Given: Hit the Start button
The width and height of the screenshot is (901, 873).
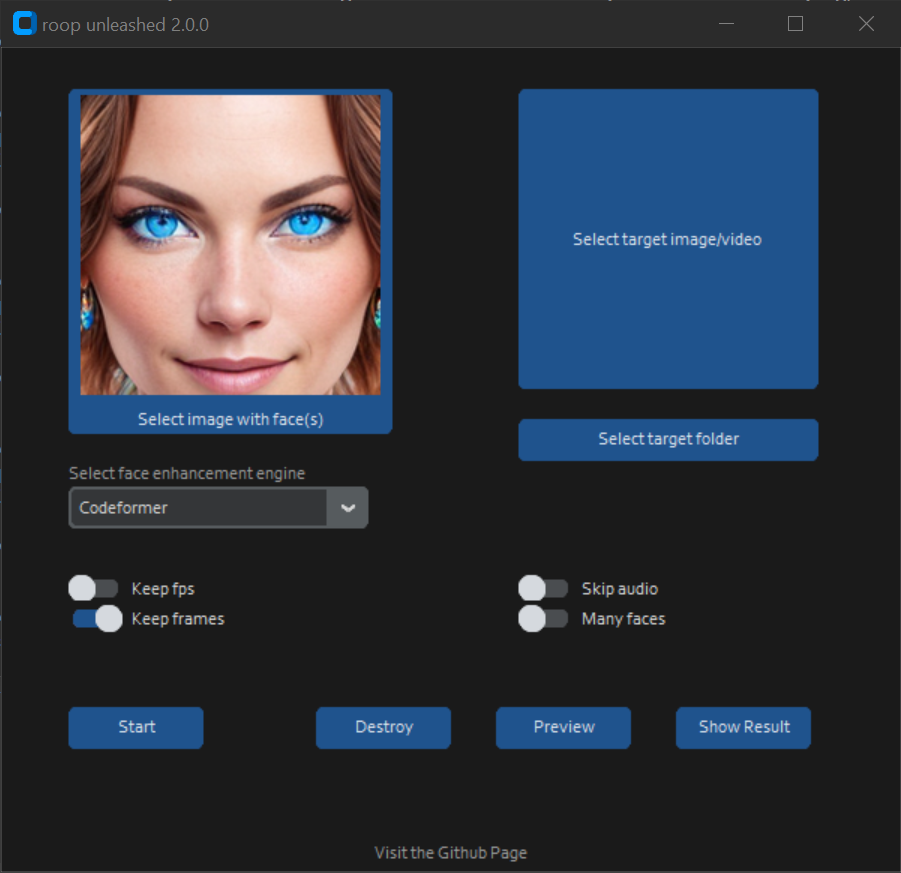Looking at the screenshot, I should tap(136, 727).
